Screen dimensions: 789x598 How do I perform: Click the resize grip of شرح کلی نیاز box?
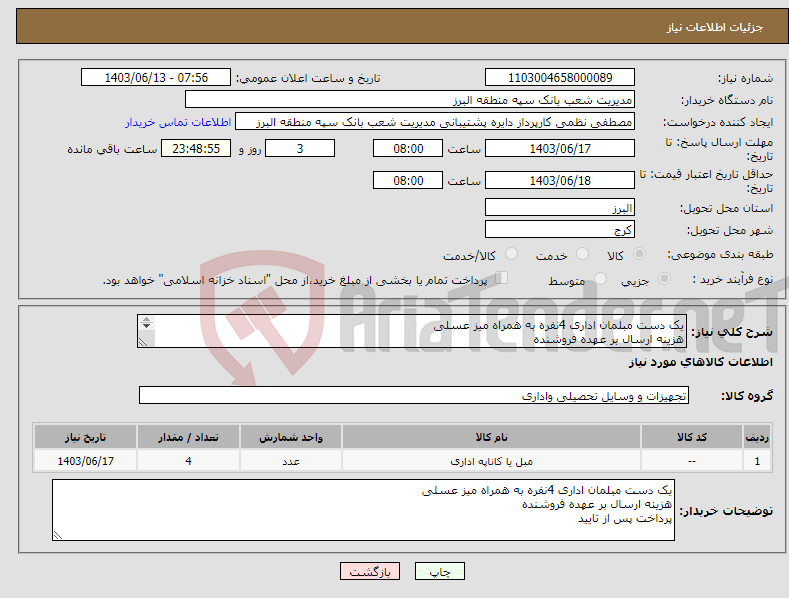pyautogui.click(x=143, y=342)
